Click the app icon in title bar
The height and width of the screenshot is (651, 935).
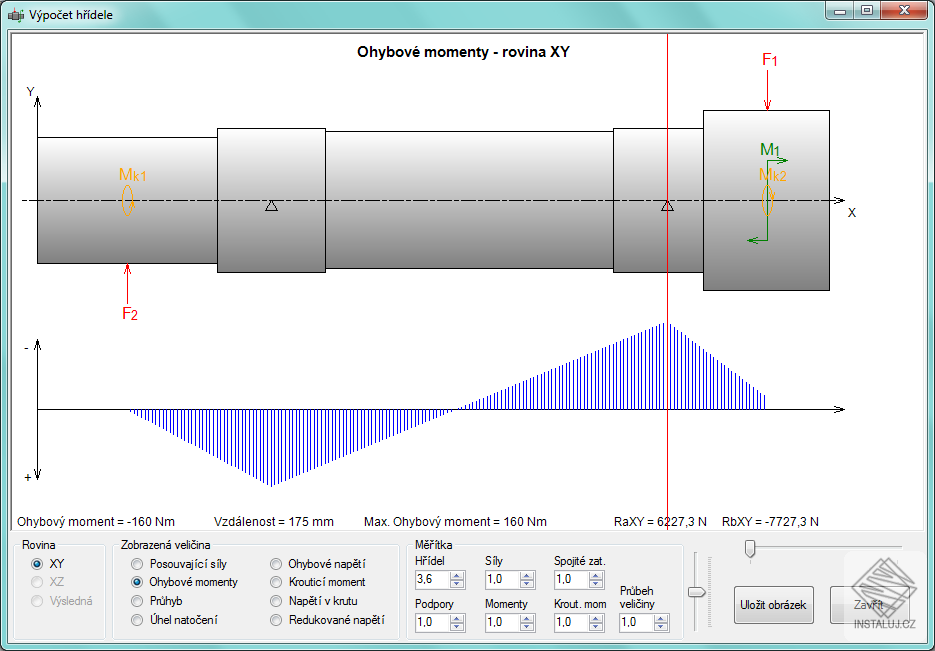[15, 15]
